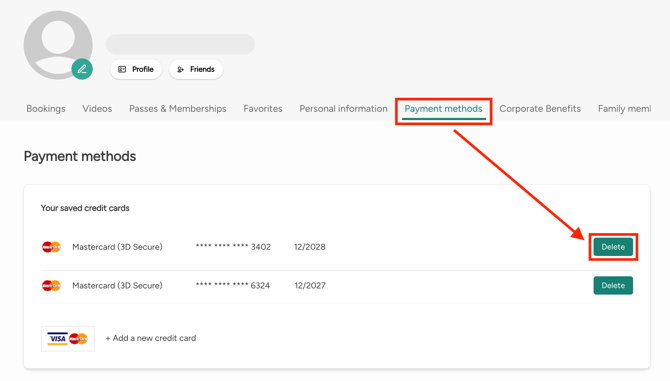Switch to the Bookings tab
This screenshot has width=670, height=381.
coord(46,108)
